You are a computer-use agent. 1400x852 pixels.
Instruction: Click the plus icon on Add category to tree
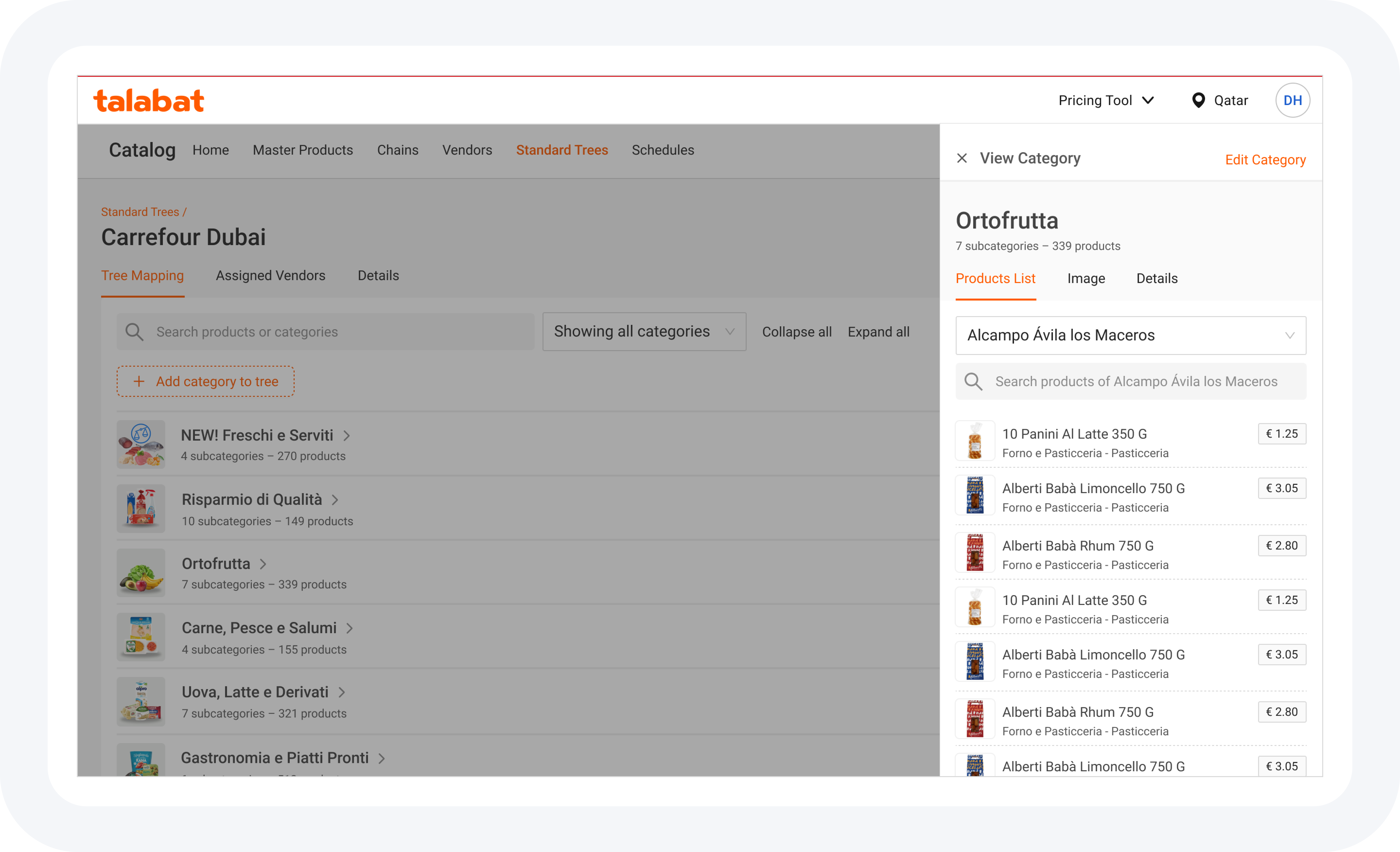pos(139,382)
